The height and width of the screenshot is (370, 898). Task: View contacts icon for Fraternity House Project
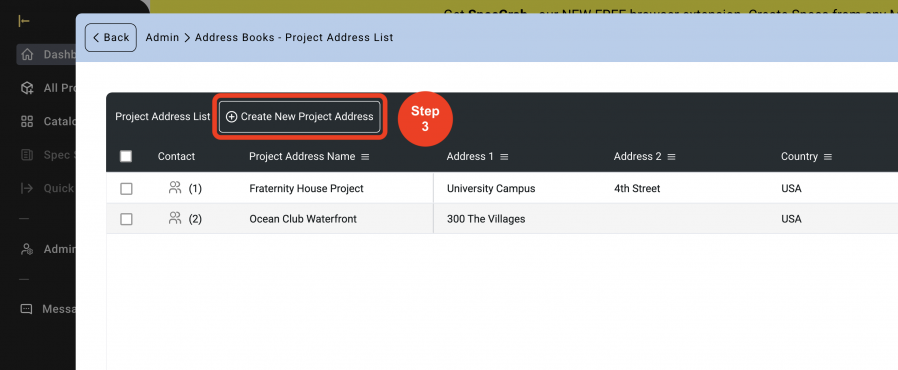point(175,187)
